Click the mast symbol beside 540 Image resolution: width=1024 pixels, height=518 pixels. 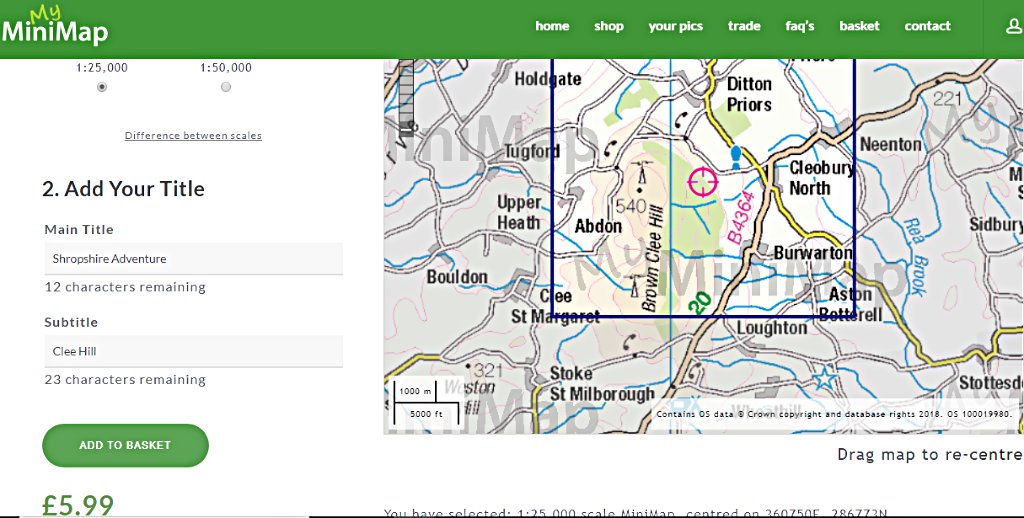coord(642,173)
